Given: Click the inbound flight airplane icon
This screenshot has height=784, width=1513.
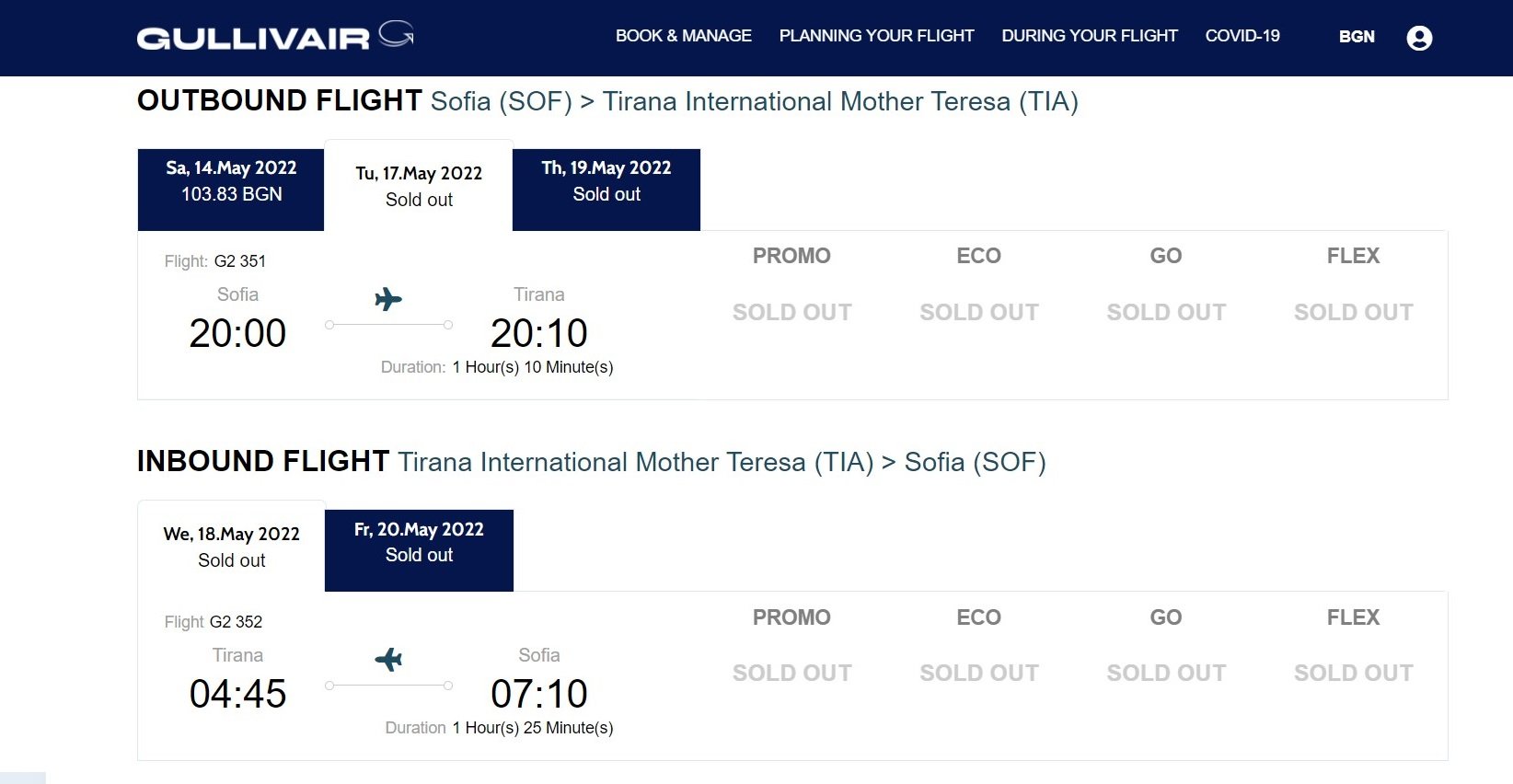Looking at the screenshot, I should click(x=388, y=660).
